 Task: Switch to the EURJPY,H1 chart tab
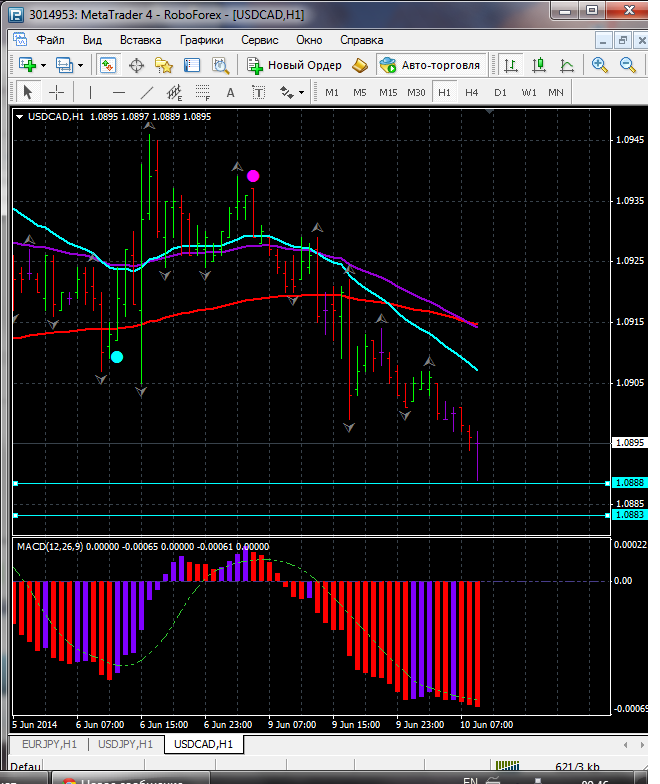[48, 744]
